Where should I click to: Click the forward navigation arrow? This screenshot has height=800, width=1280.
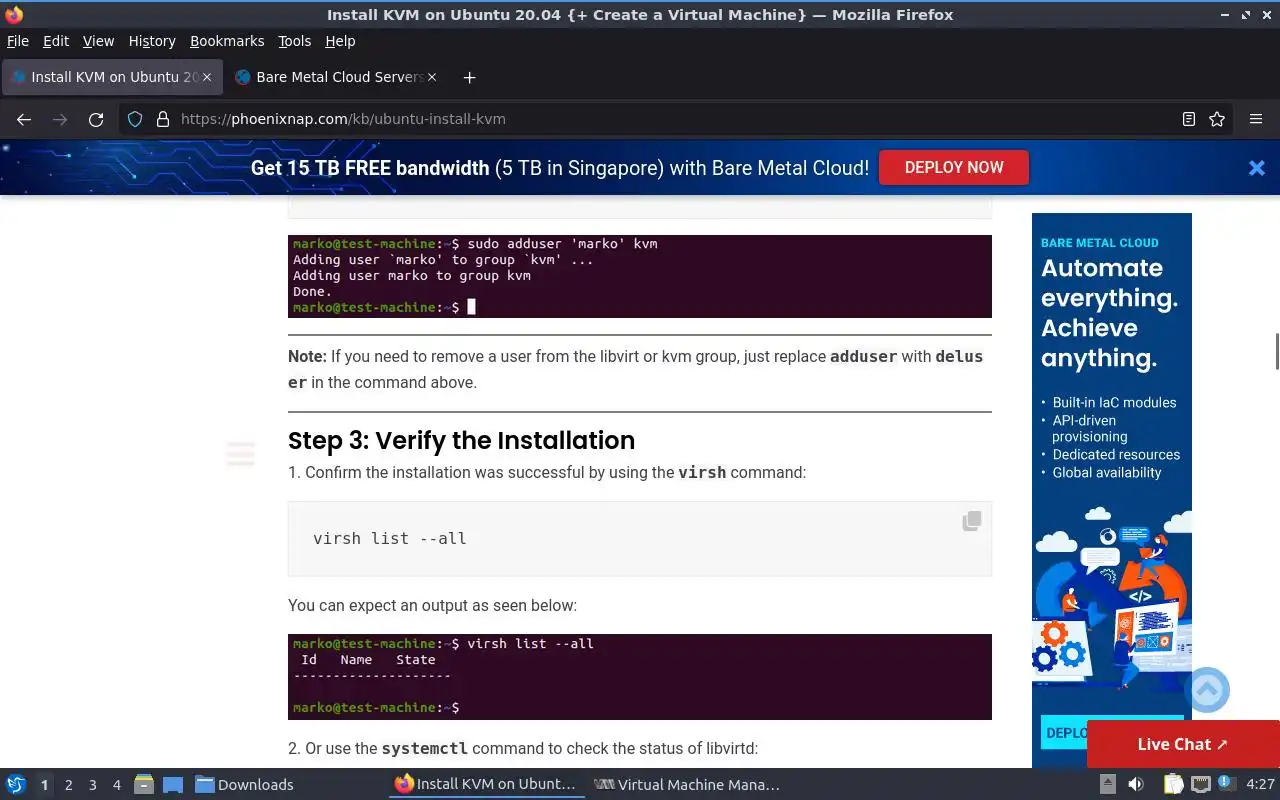[x=60, y=119]
